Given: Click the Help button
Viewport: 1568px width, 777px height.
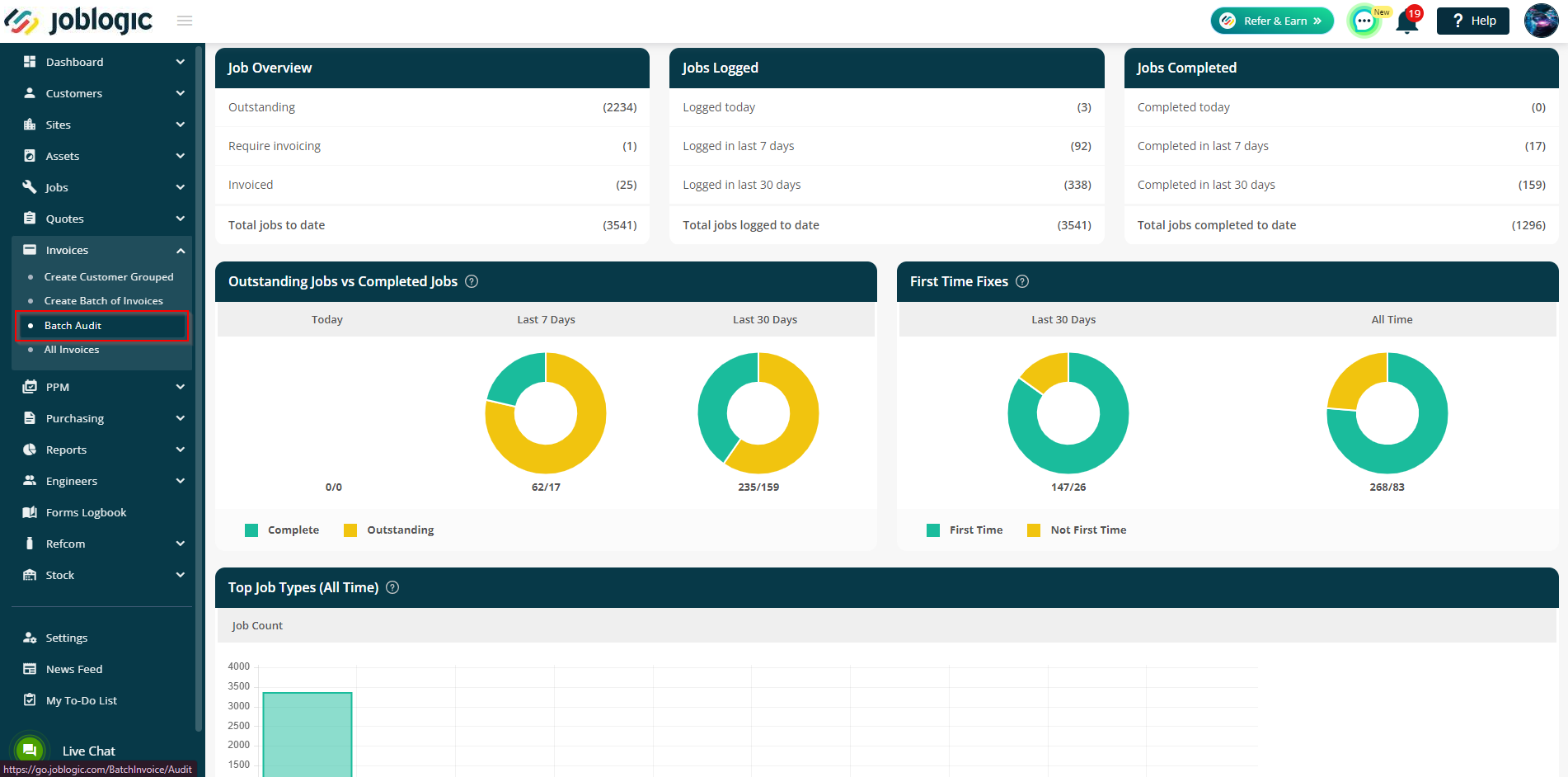Looking at the screenshot, I should coord(1472,21).
